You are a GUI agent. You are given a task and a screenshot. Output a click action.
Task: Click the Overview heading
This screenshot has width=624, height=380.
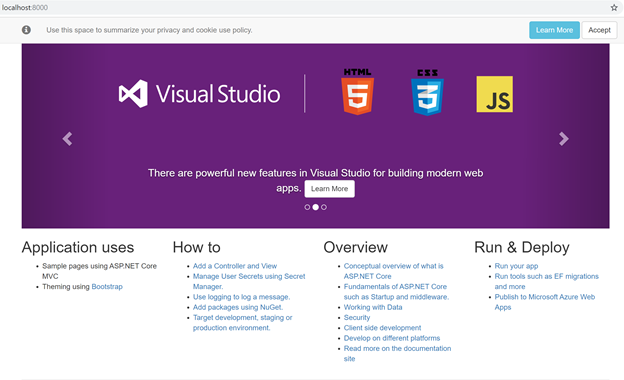[x=355, y=247]
